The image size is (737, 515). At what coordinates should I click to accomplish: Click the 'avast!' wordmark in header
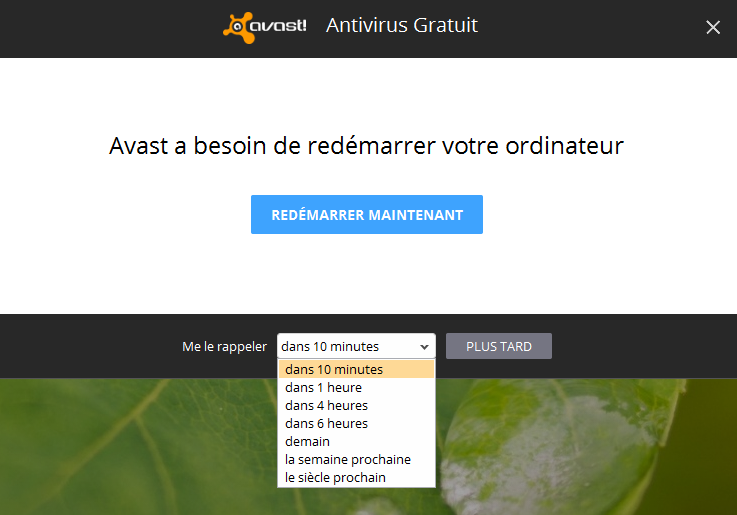point(278,26)
